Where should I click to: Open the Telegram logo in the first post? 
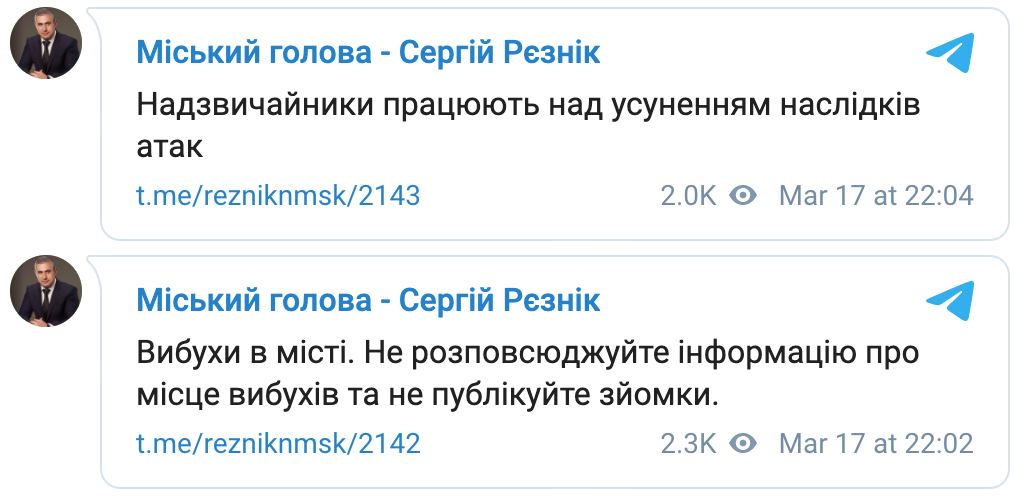click(x=949, y=53)
